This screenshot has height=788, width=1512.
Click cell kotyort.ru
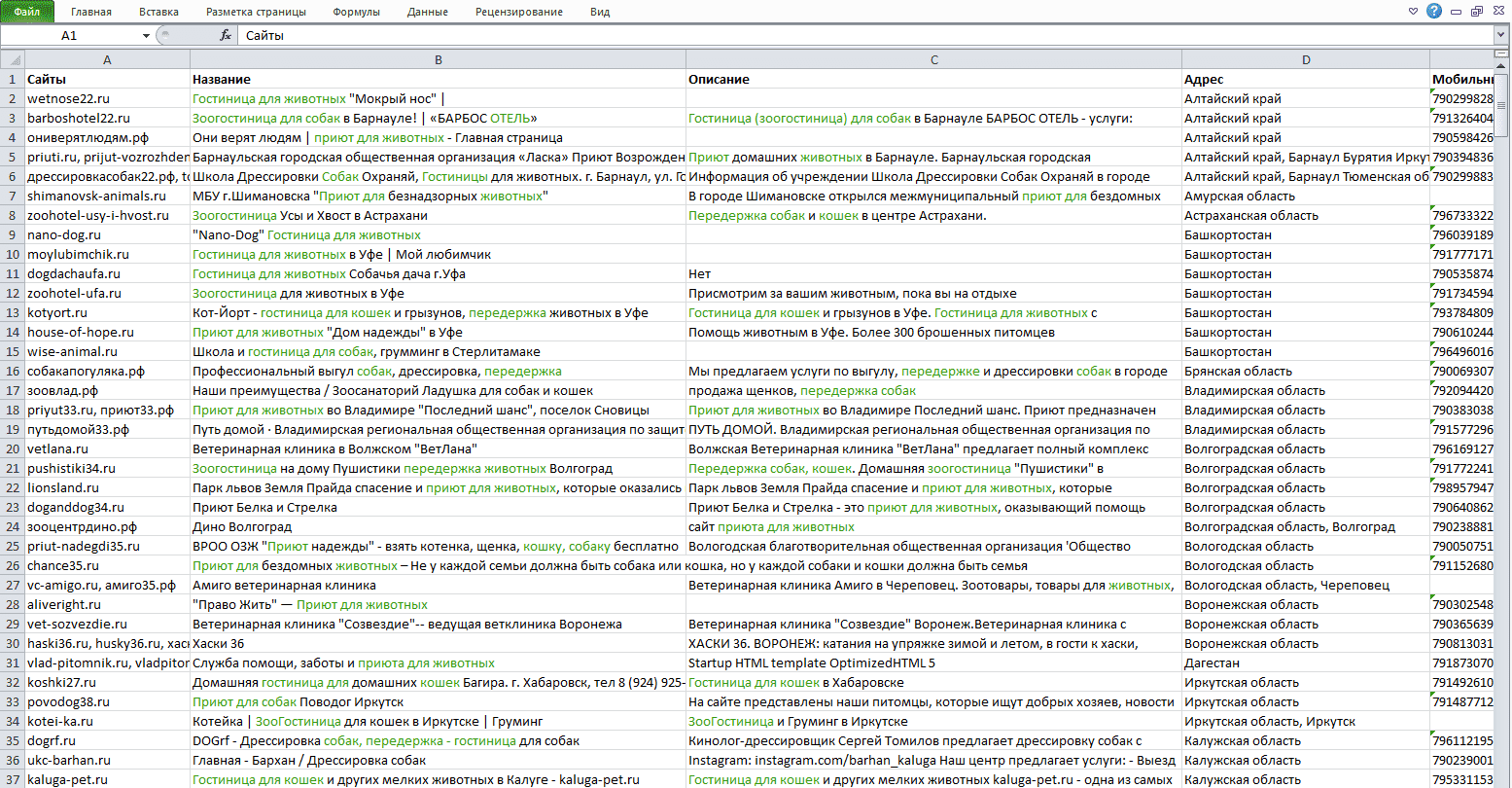pyautogui.click(x=107, y=312)
